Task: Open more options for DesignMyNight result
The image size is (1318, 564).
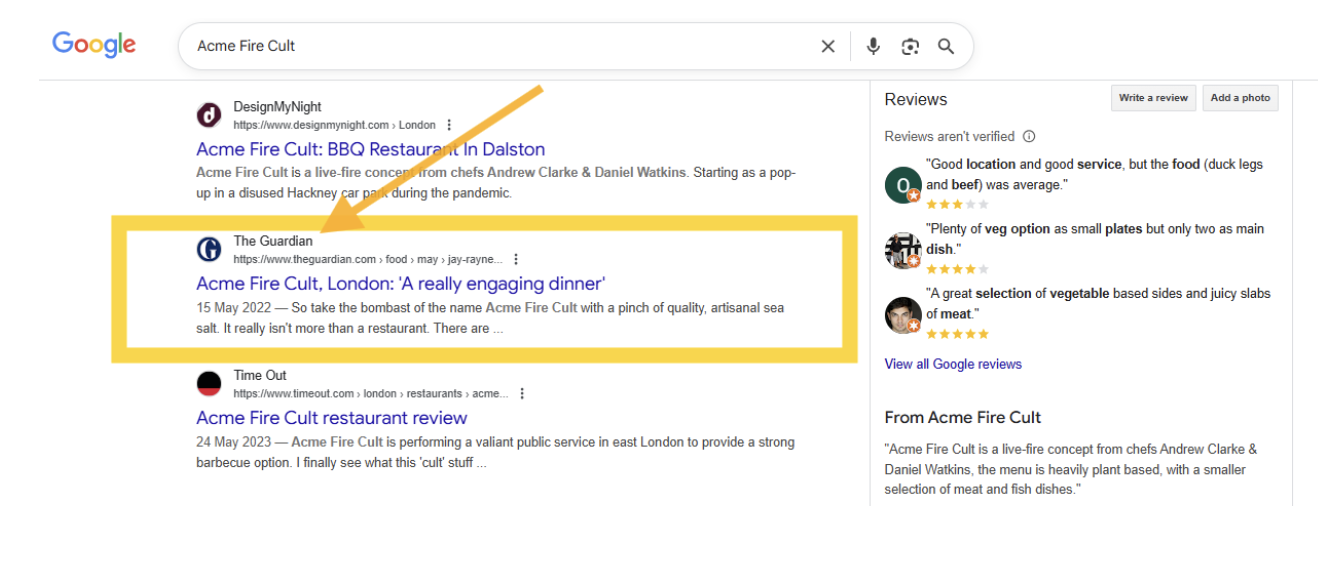Action: [449, 125]
